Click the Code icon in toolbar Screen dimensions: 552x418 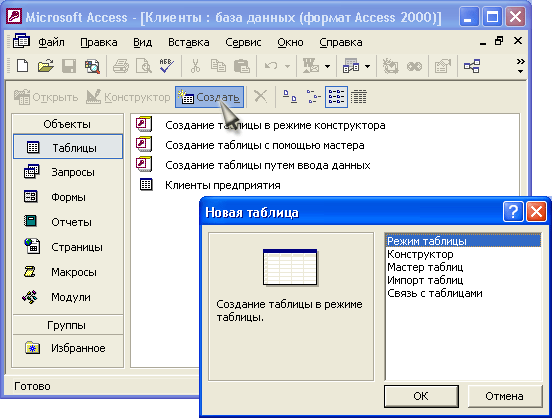(390, 66)
